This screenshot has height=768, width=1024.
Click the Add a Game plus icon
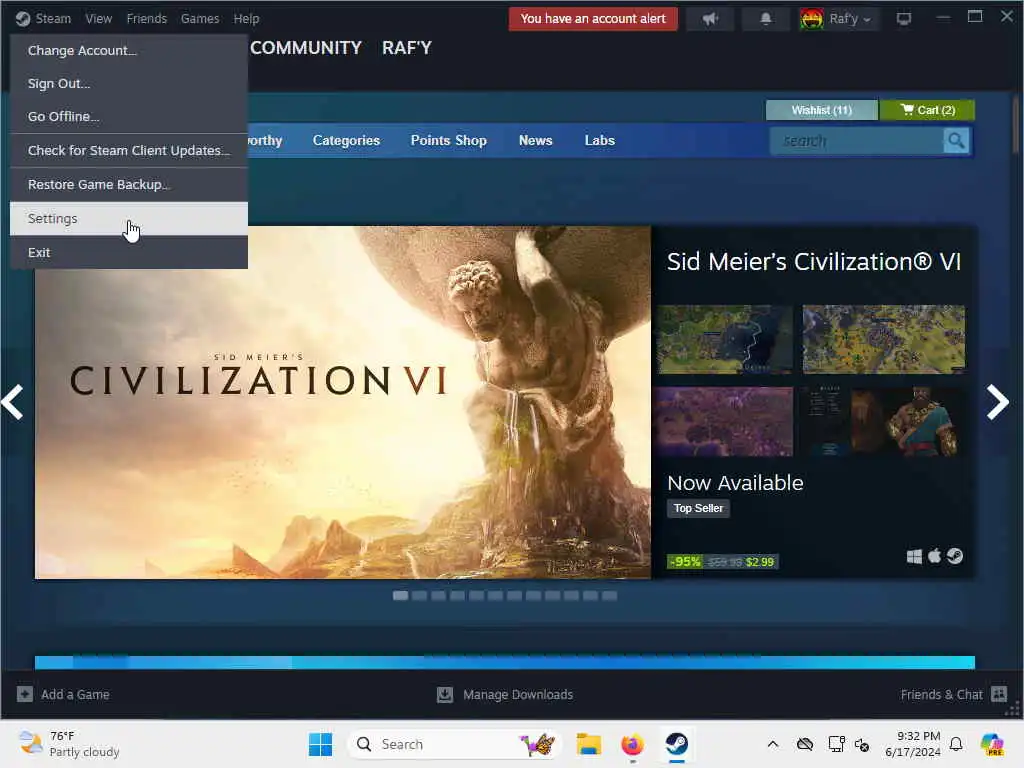click(x=25, y=694)
